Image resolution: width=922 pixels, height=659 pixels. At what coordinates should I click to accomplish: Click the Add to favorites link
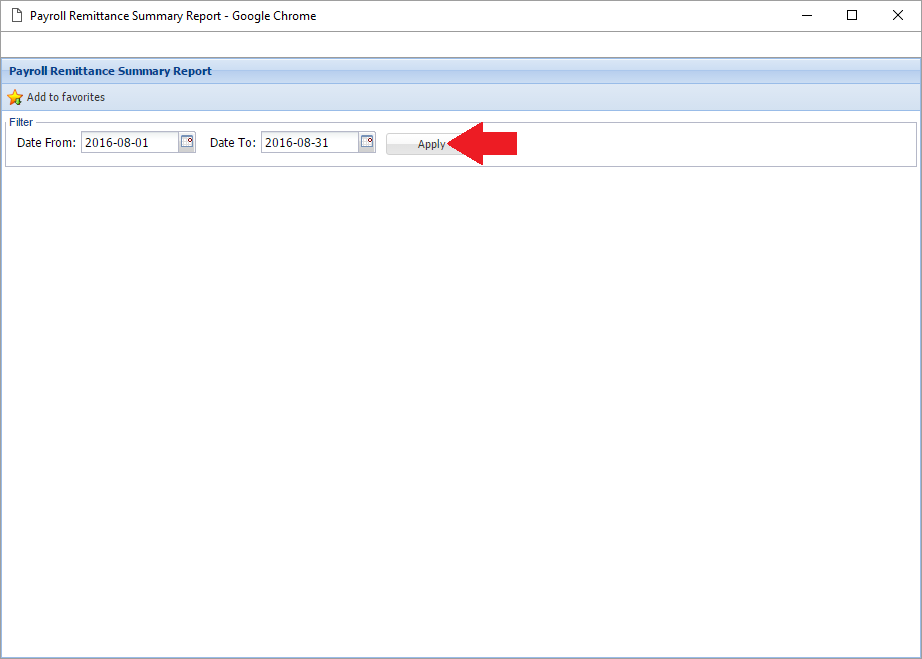point(66,97)
